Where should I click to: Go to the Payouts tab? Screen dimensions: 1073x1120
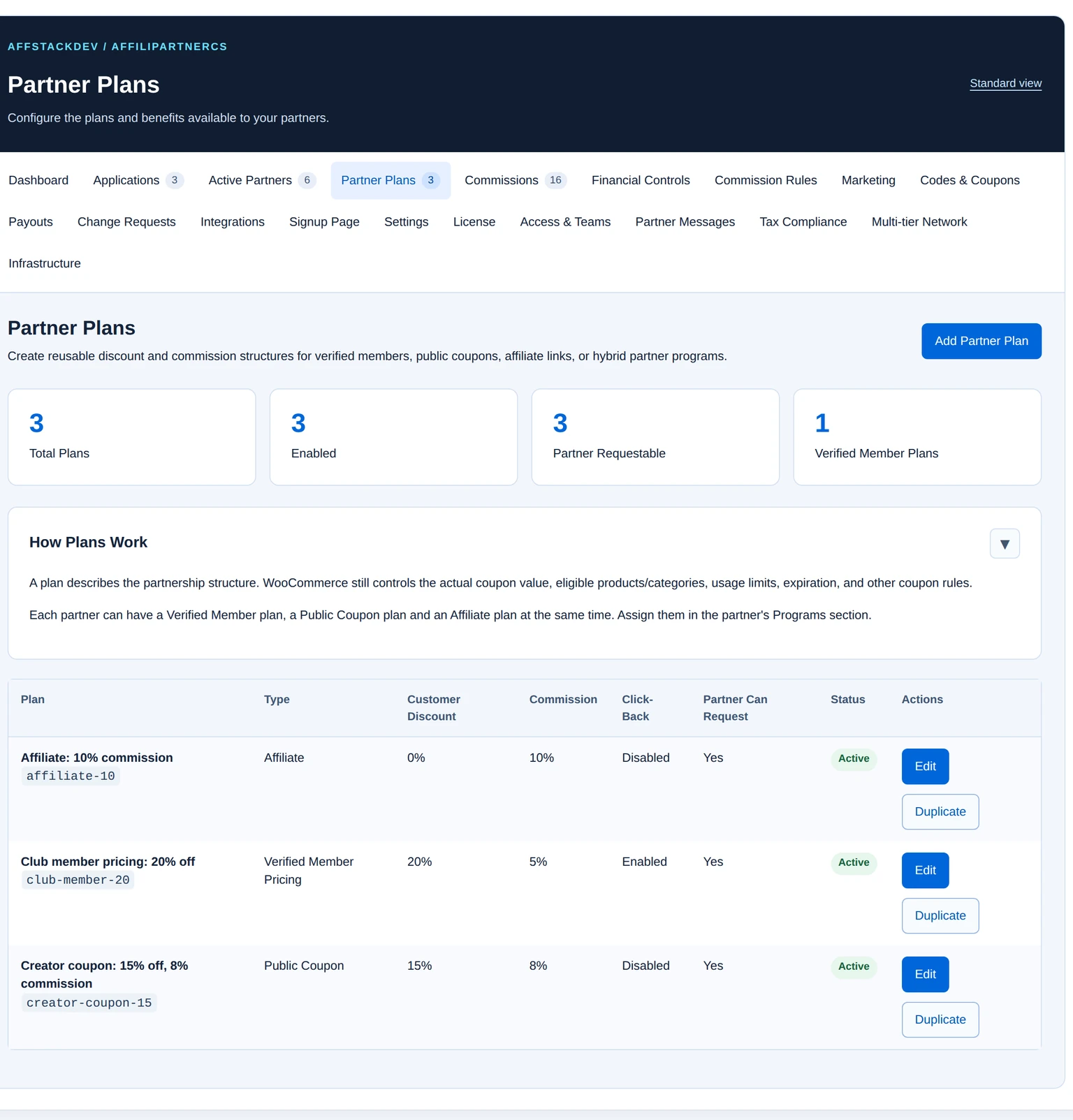[x=31, y=222]
